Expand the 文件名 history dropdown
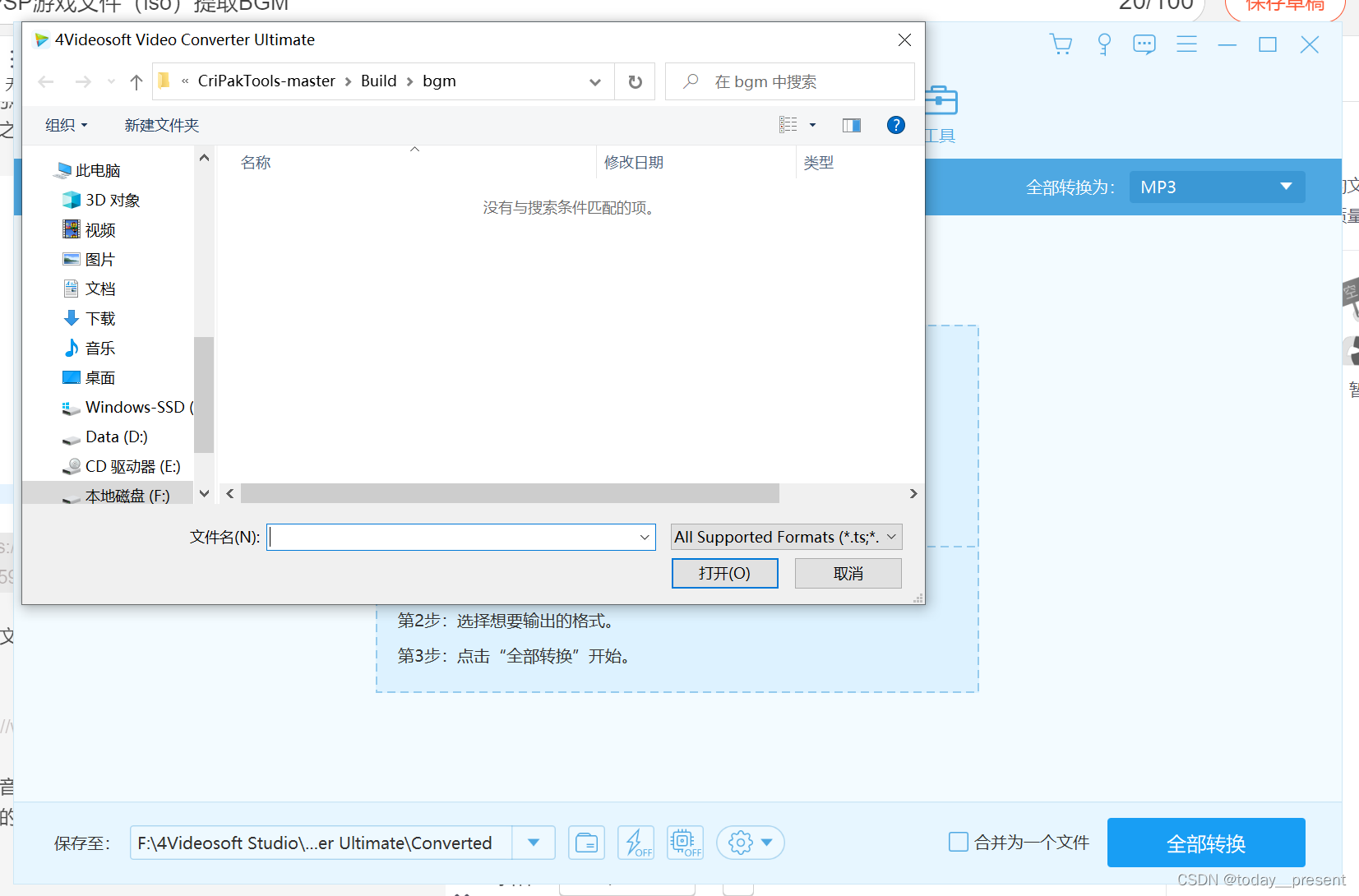Viewport: 1359px width, 896px height. click(645, 537)
